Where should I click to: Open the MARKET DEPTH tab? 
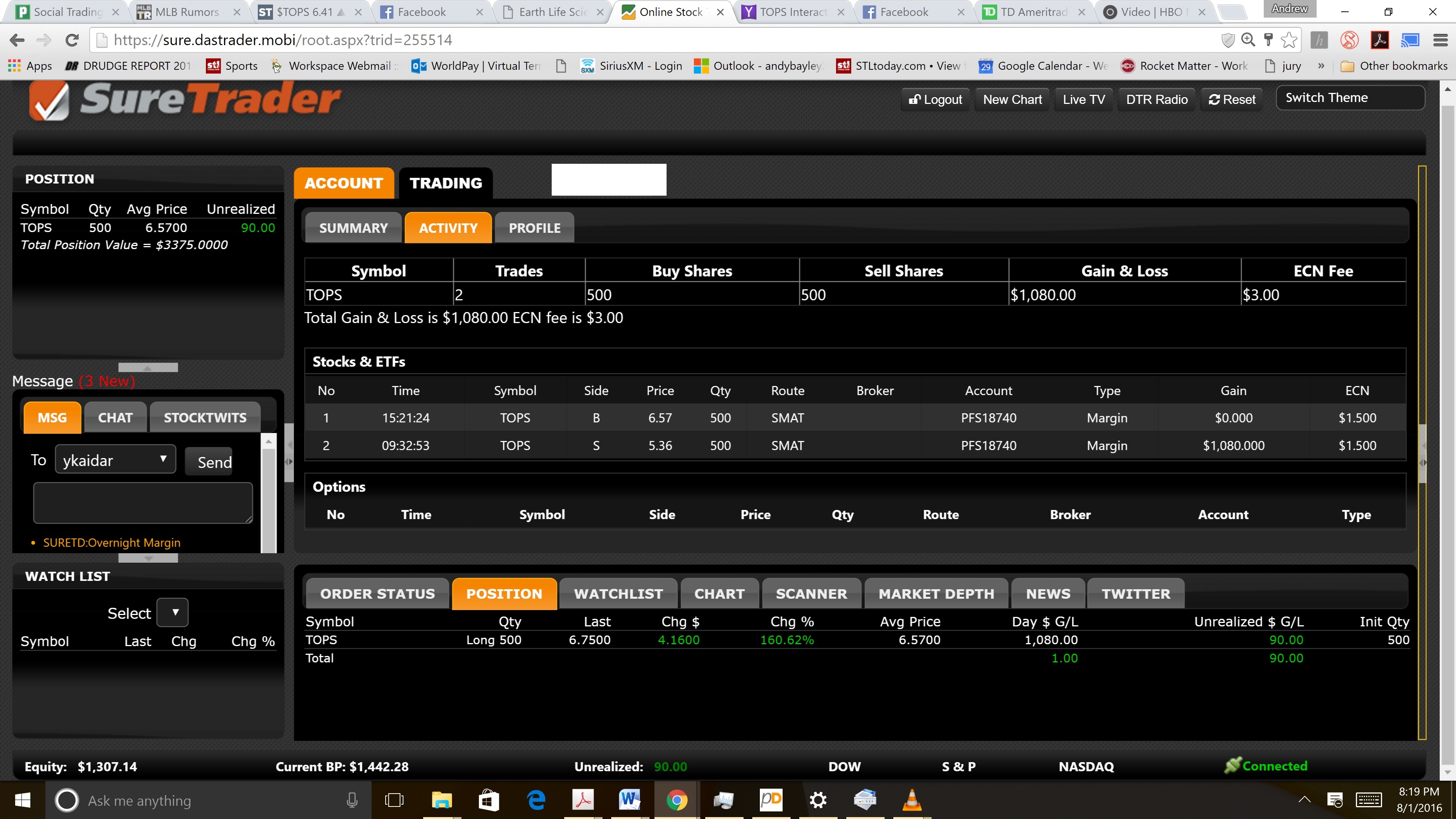[936, 594]
